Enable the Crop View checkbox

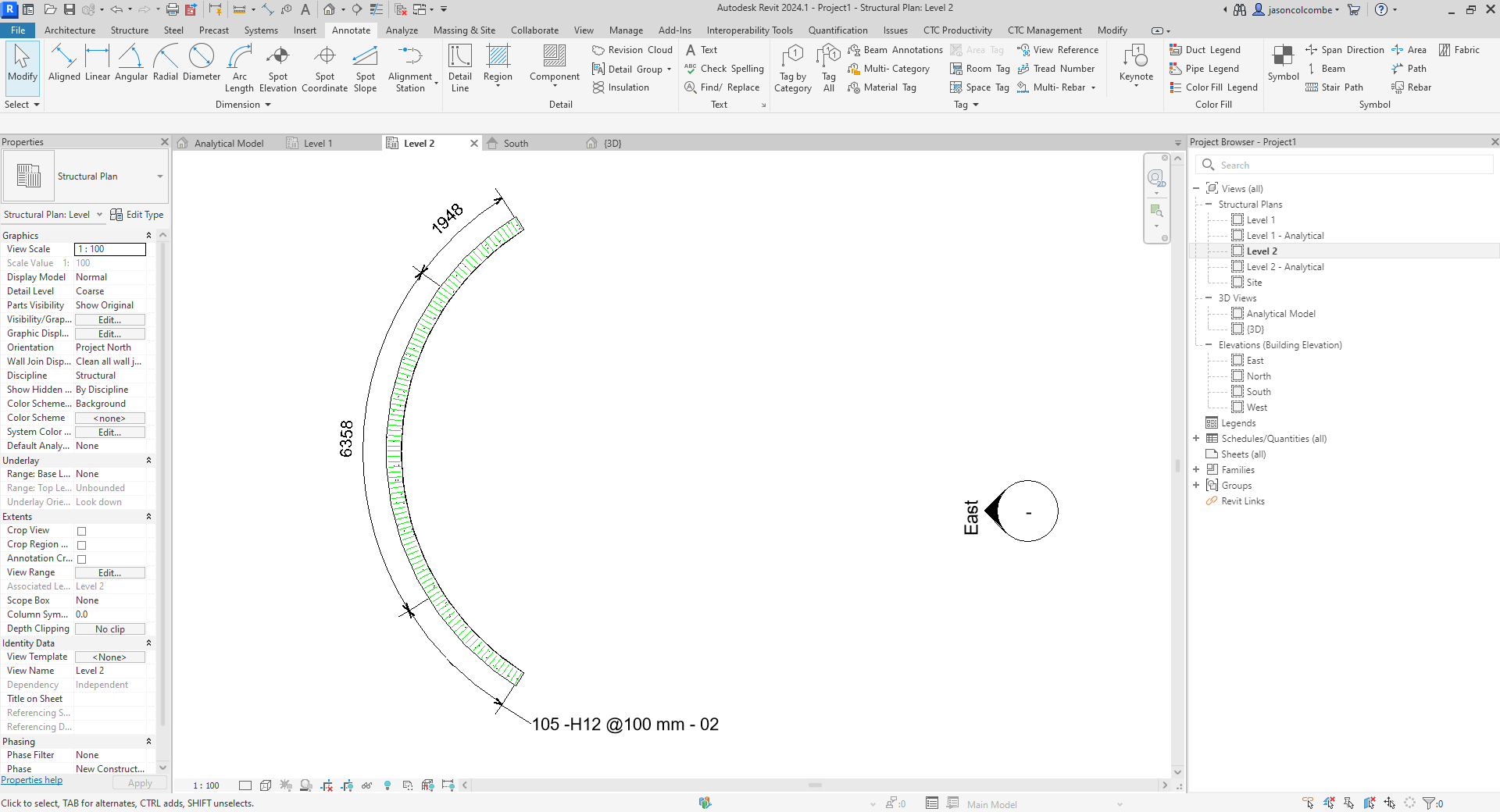[x=81, y=530]
